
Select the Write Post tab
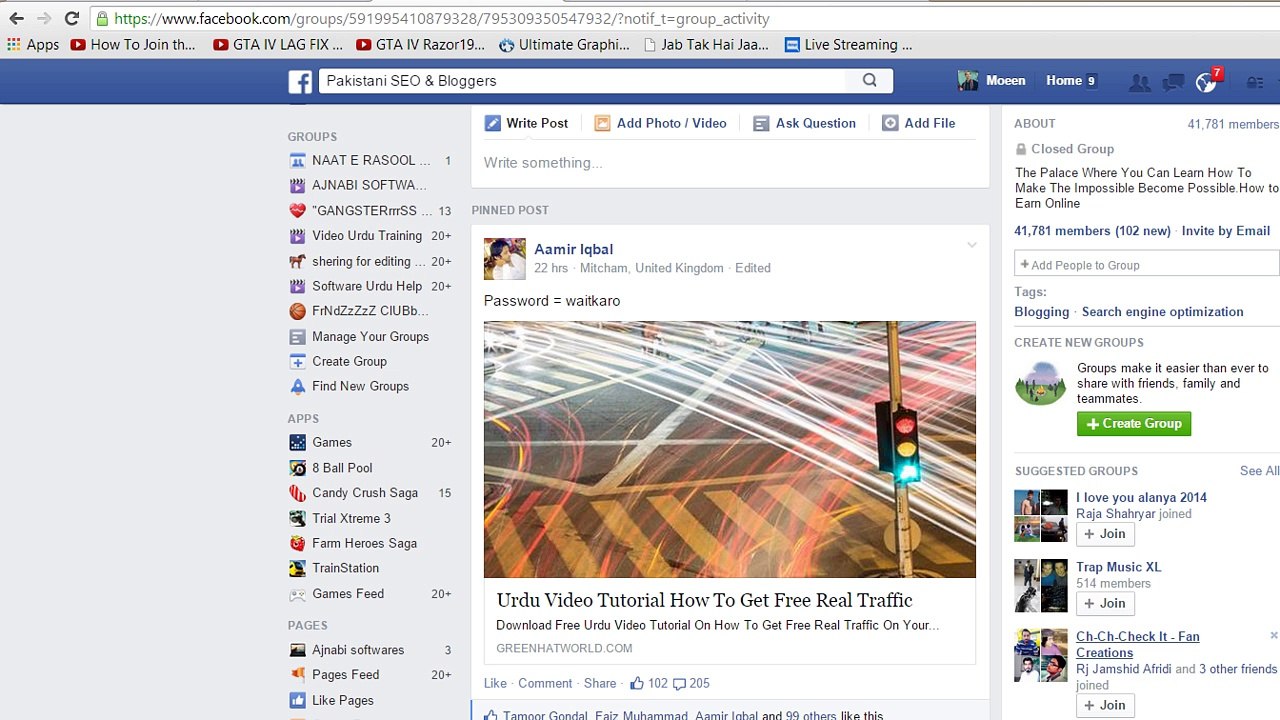click(527, 123)
